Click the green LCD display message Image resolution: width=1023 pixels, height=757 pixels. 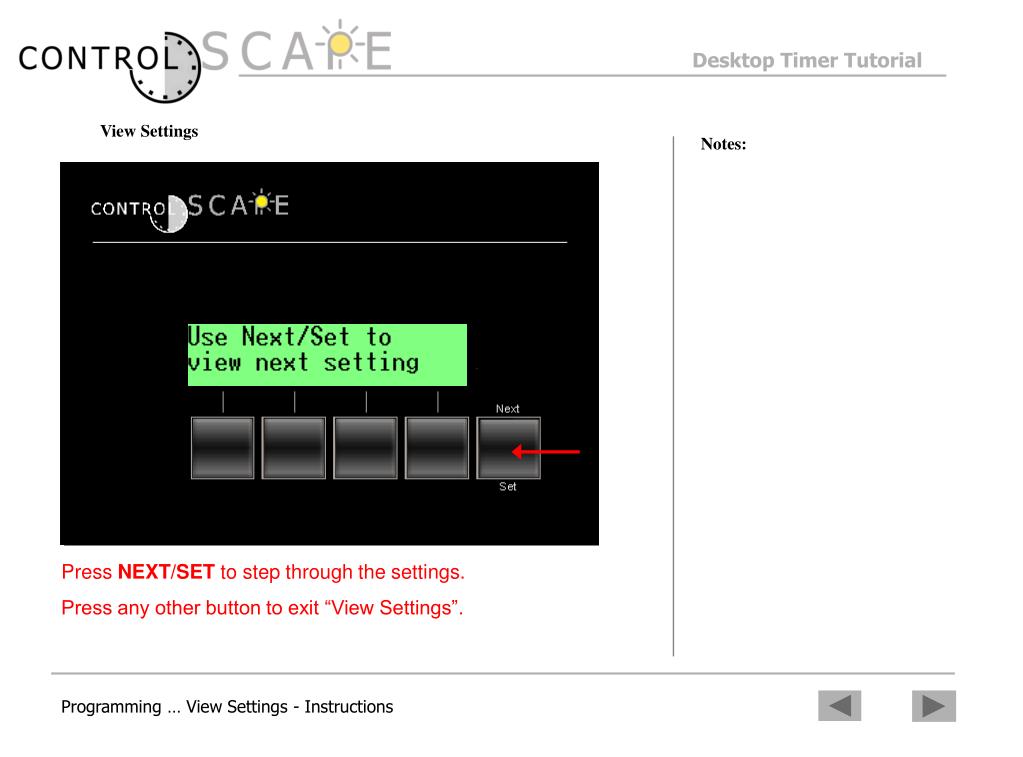point(328,354)
